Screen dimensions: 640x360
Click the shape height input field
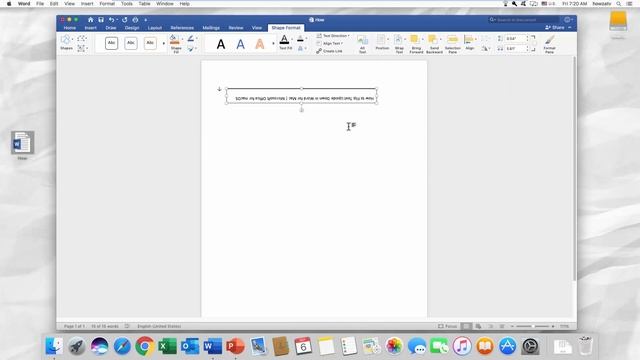click(x=516, y=38)
